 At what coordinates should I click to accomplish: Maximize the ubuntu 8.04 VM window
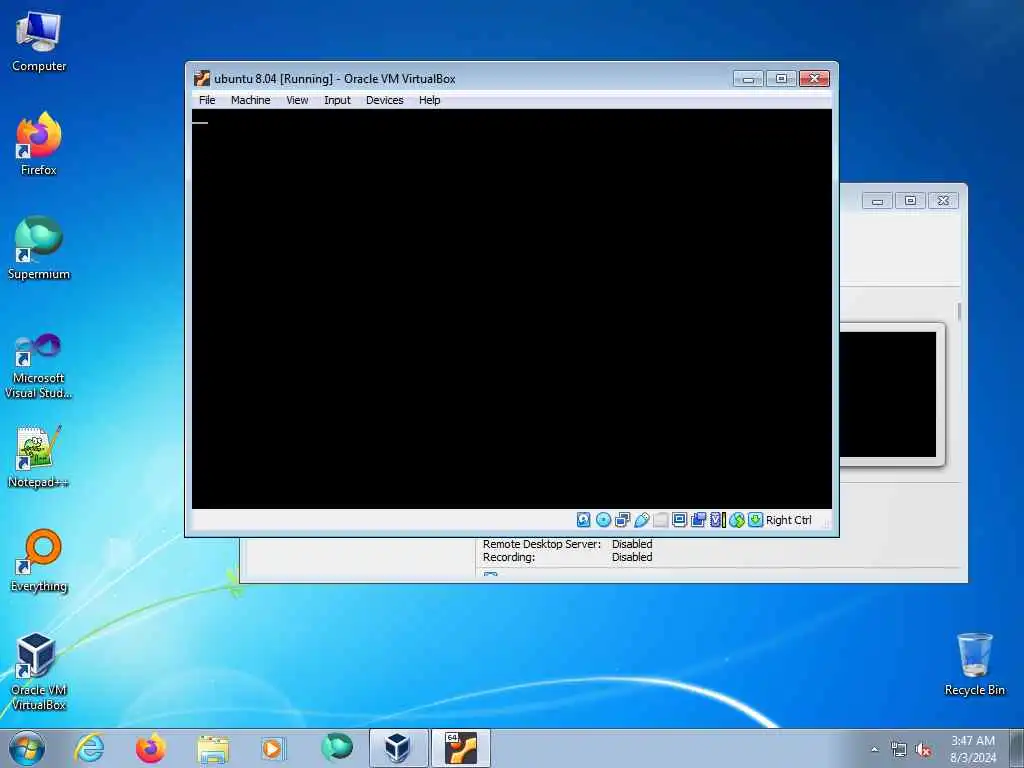(781, 78)
